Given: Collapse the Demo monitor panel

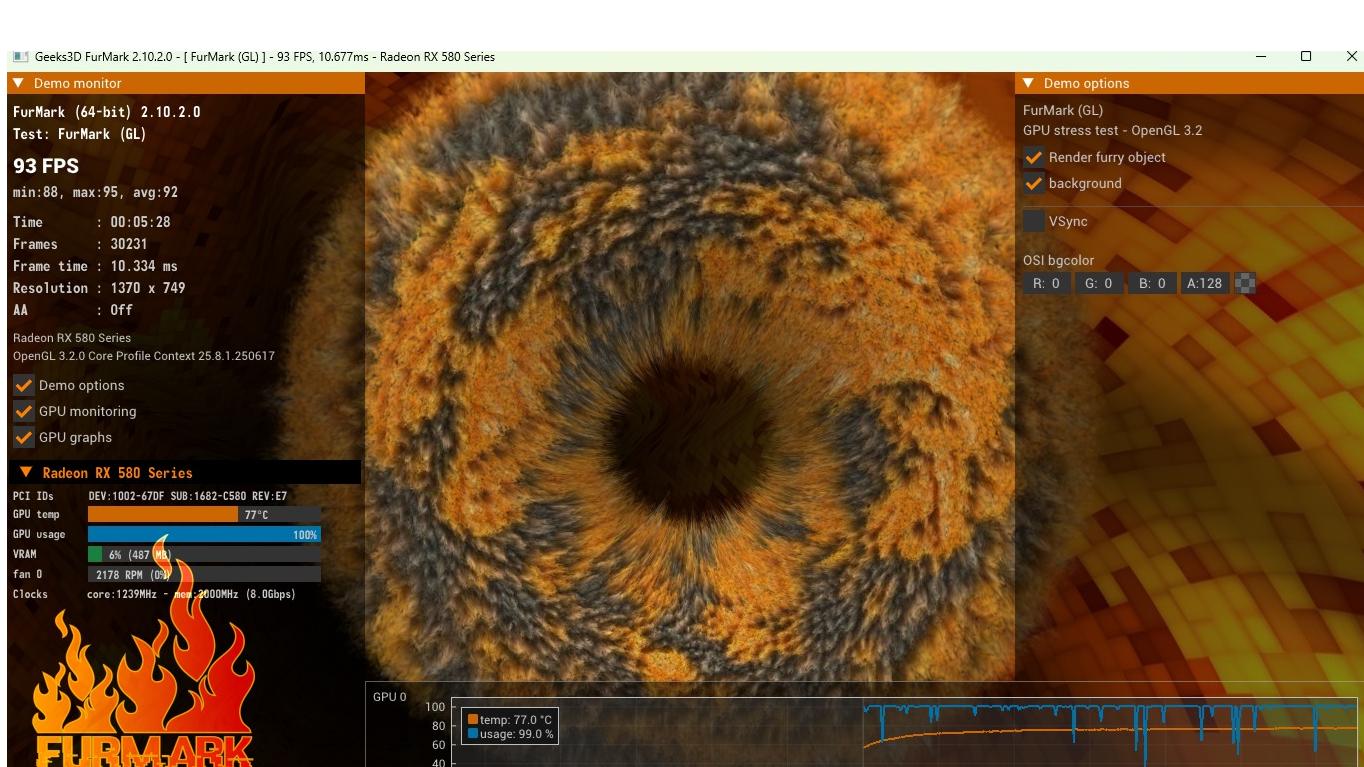Looking at the screenshot, I should (x=19, y=83).
